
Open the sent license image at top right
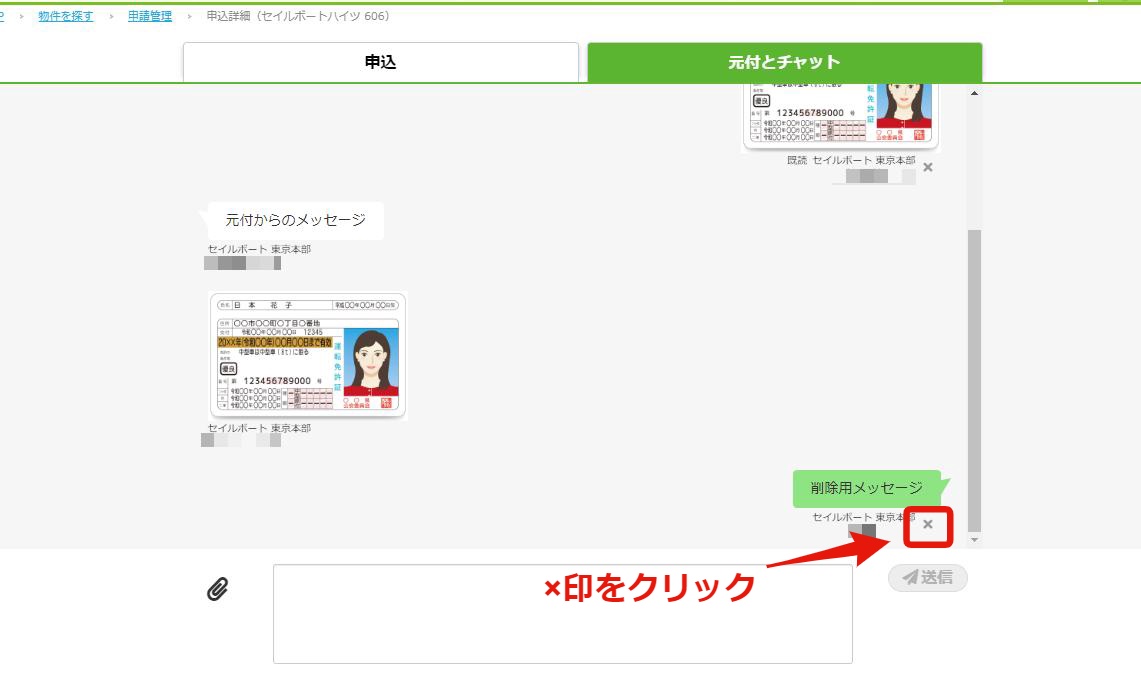(x=840, y=116)
